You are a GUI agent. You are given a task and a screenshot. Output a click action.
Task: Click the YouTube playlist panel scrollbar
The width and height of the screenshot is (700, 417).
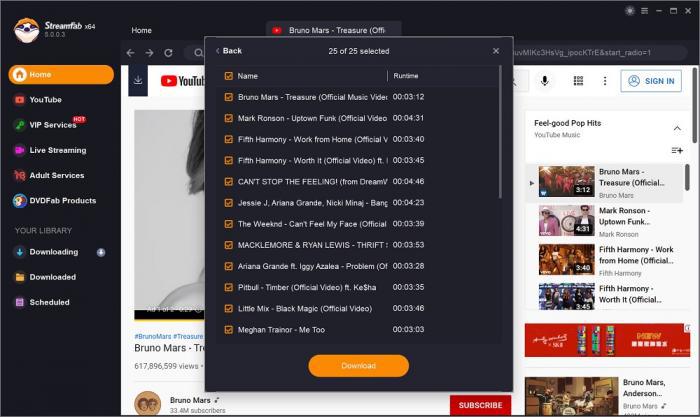point(687,177)
